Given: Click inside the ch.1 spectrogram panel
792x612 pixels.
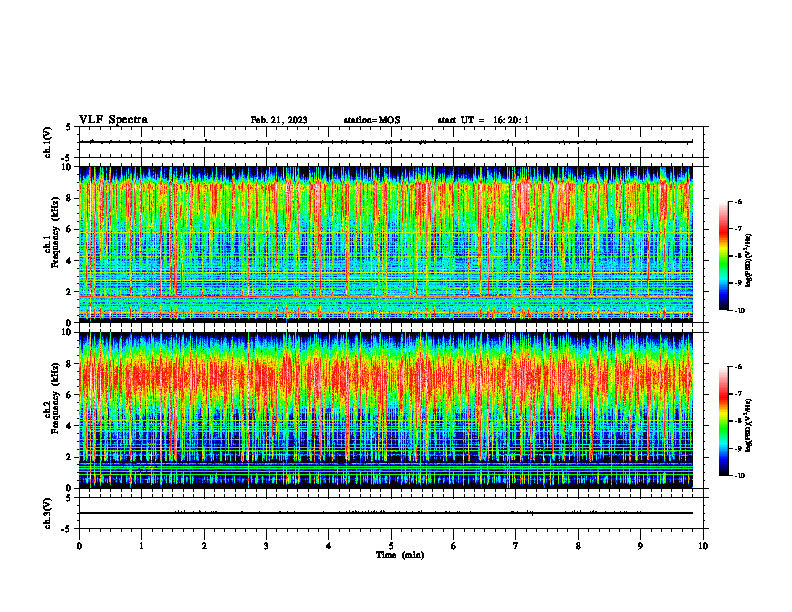Looking at the screenshot, I should 386,244.
